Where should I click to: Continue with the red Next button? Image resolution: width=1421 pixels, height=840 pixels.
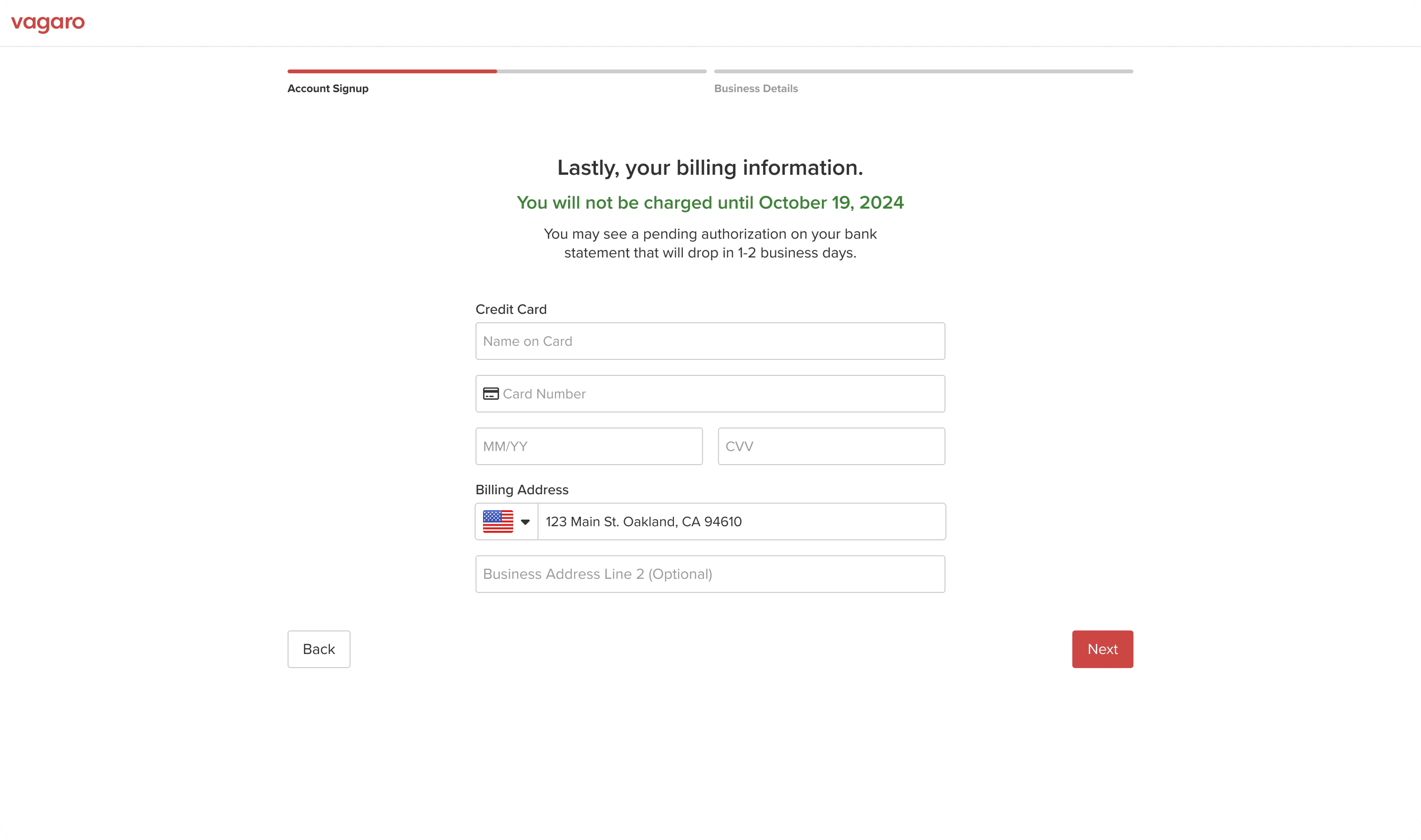click(x=1102, y=649)
